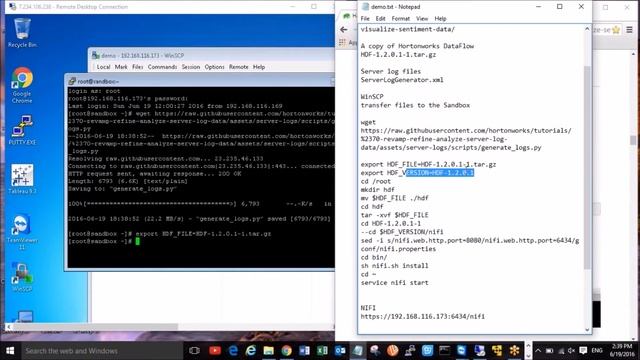Open WinSCP Remote menu
Image resolution: width=640 pixels, height=360 pixels.
[238, 67]
